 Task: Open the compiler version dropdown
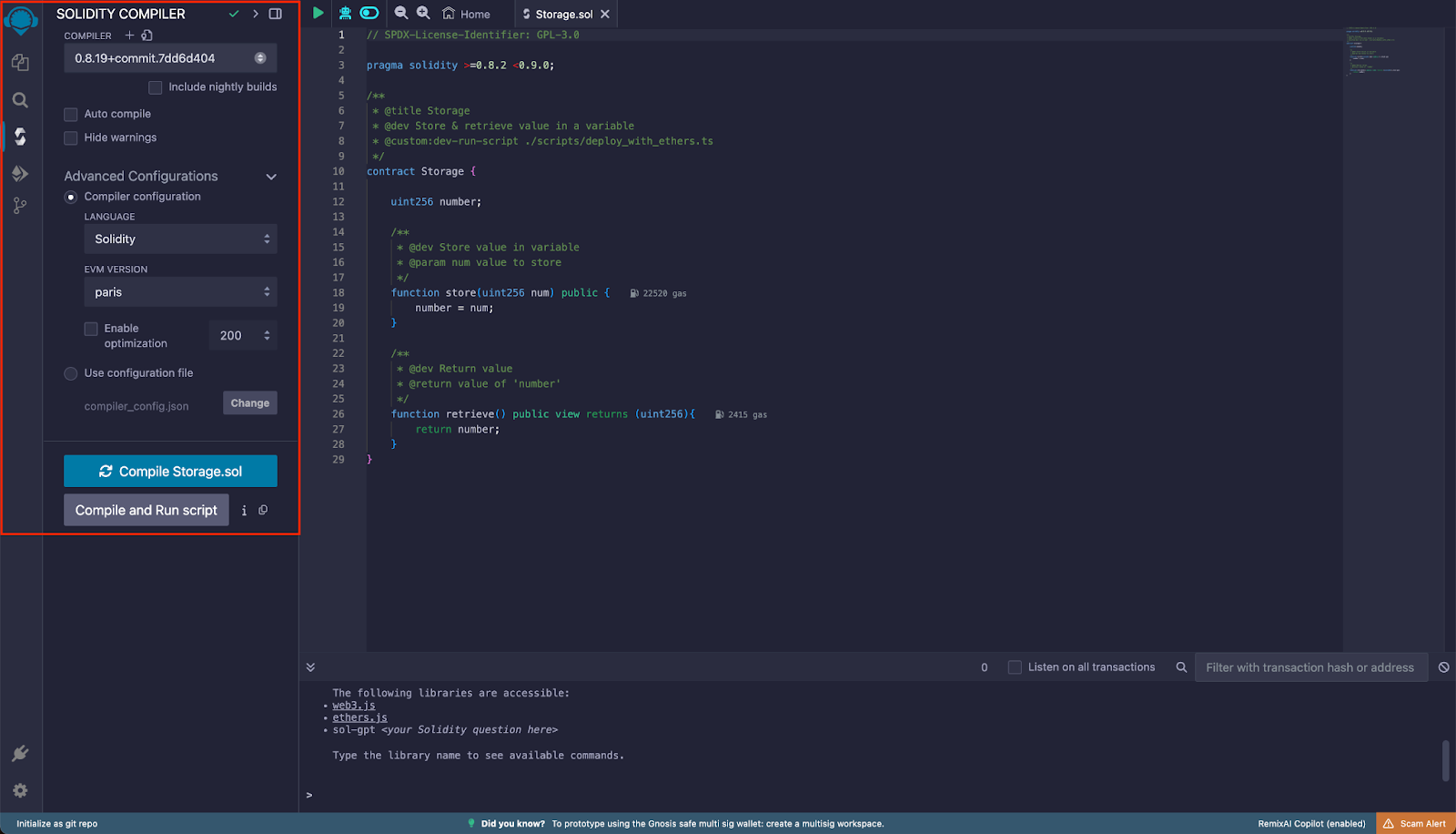click(169, 56)
